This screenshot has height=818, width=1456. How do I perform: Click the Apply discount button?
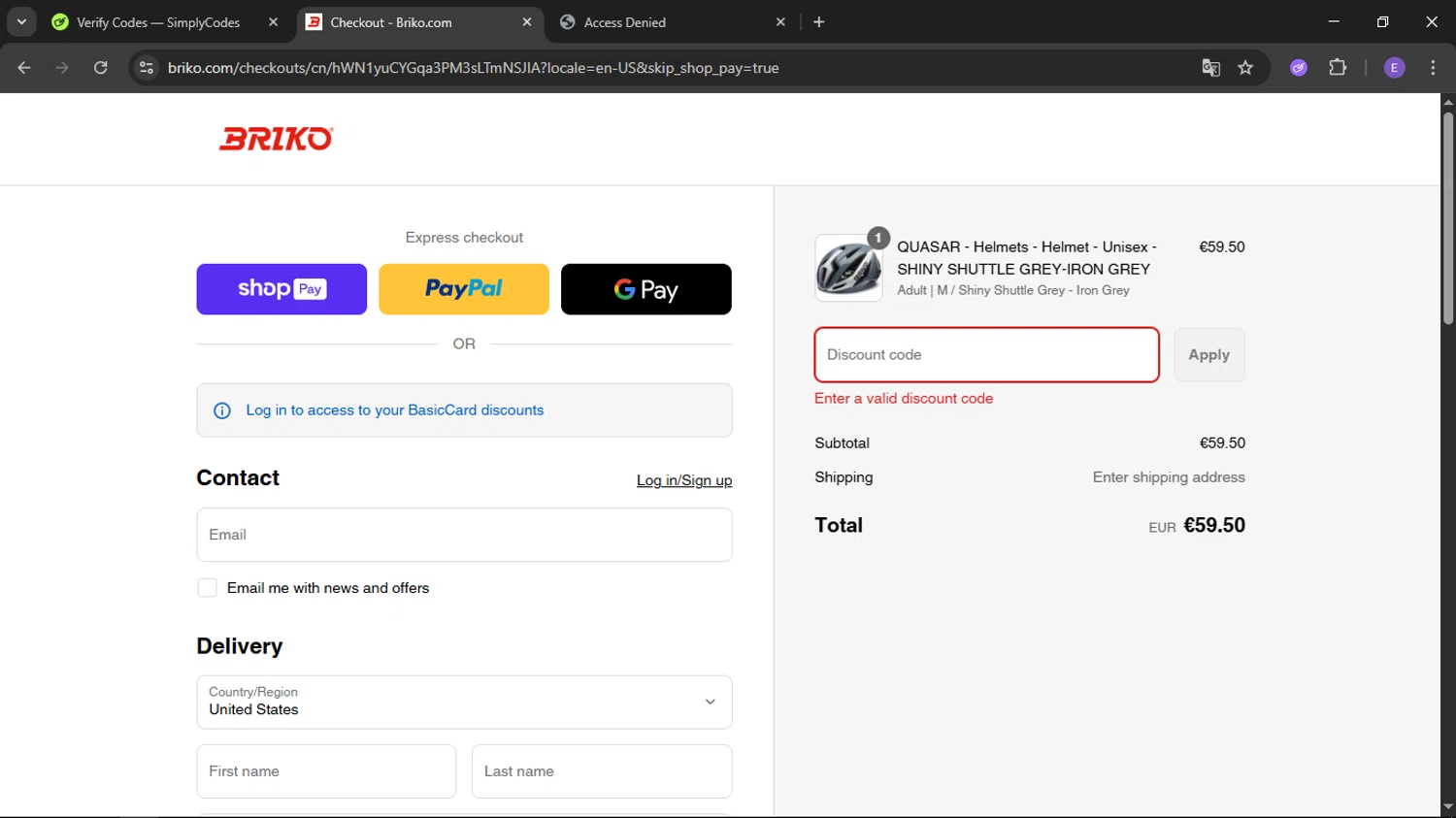point(1209,355)
